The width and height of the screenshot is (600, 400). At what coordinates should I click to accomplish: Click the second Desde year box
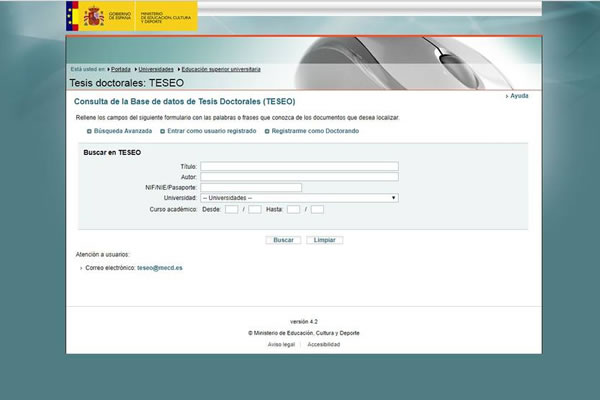pyautogui.click(x=255, y=209)
